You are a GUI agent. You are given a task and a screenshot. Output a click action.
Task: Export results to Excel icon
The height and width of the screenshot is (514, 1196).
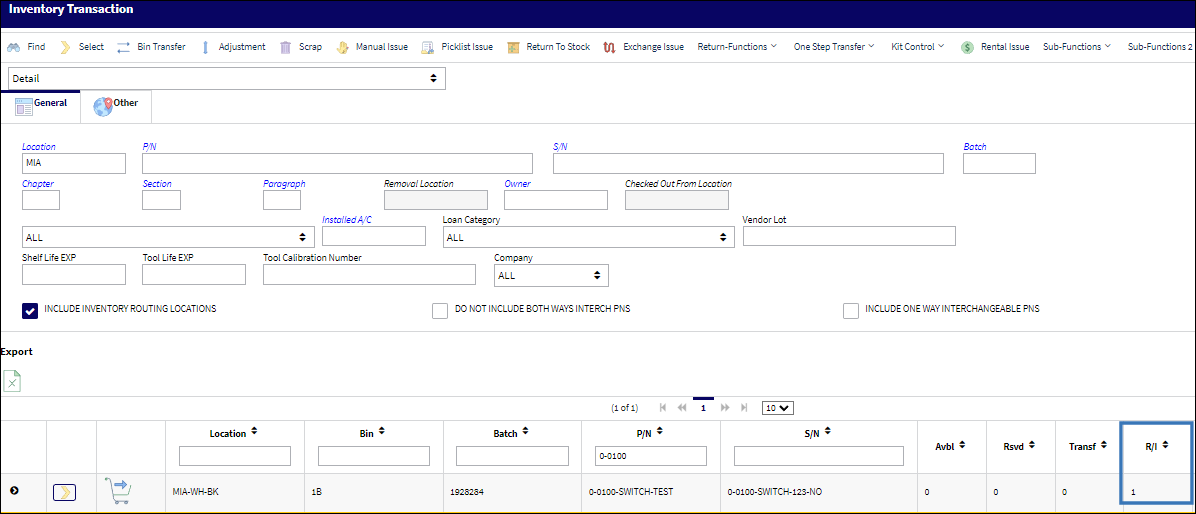pyautogui.click(x=12, y=381)
